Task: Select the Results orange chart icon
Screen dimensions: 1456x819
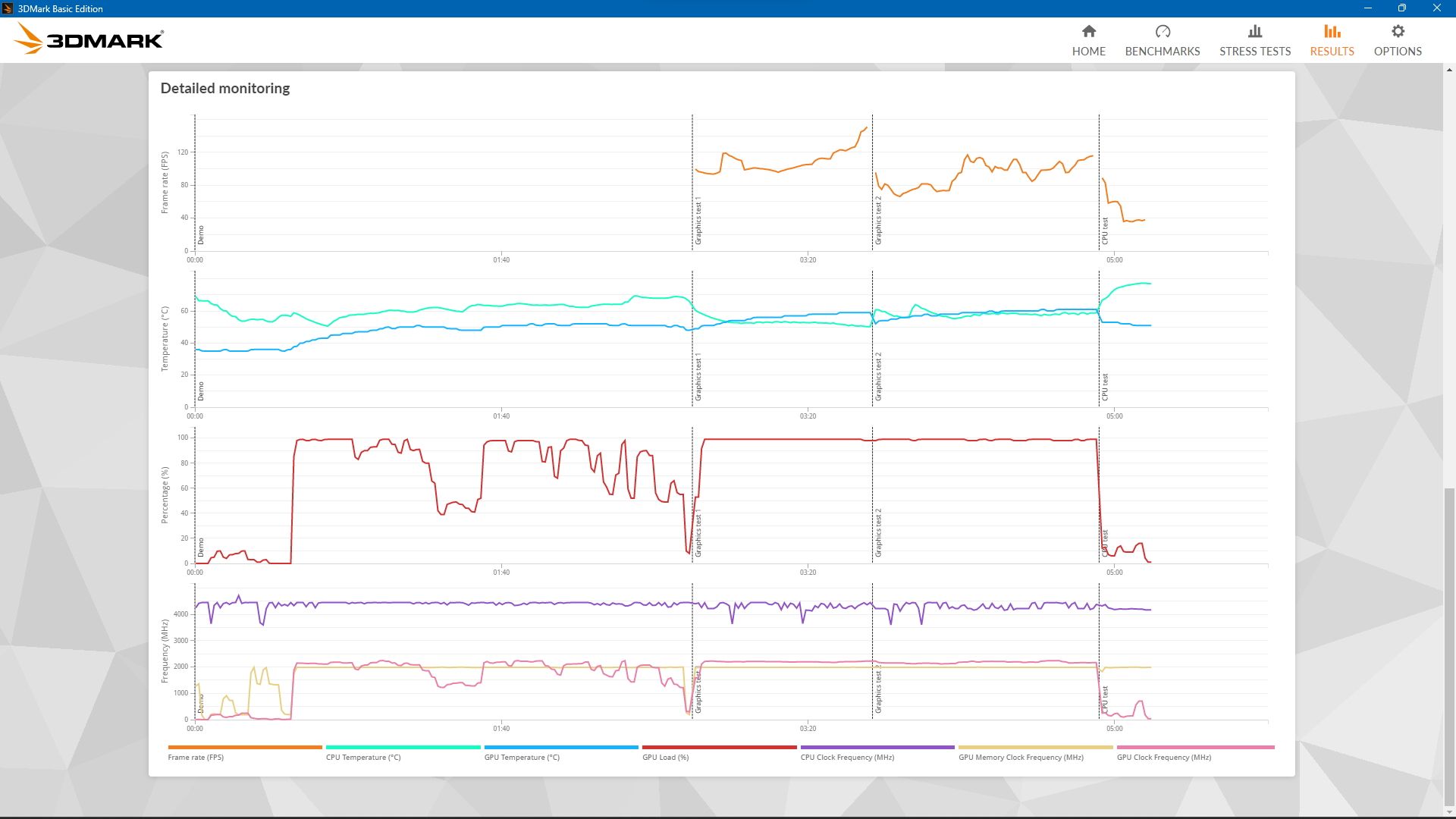Action: (x=1332, y=31)
